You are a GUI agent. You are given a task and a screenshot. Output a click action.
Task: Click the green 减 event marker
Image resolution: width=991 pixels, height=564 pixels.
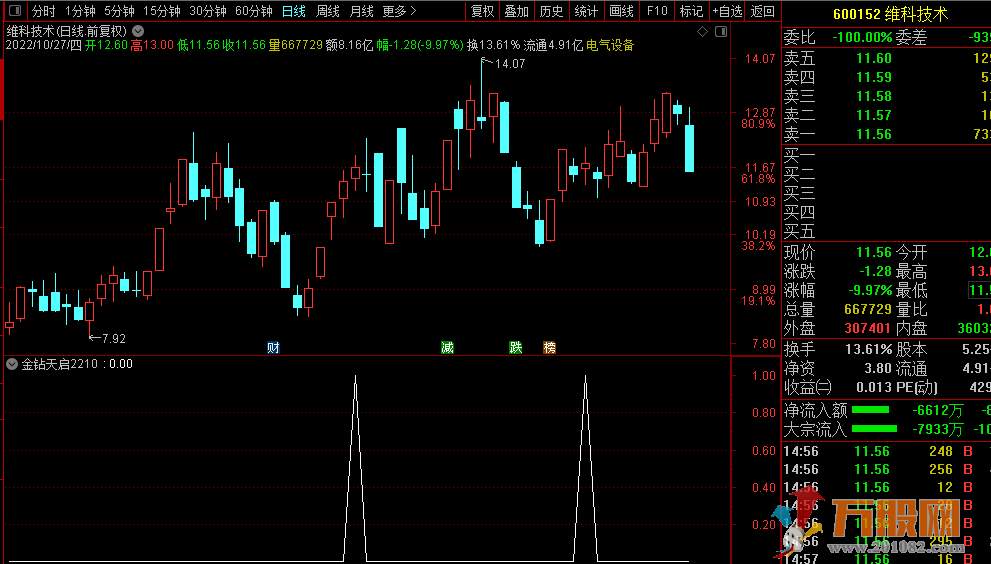(447, 347)
